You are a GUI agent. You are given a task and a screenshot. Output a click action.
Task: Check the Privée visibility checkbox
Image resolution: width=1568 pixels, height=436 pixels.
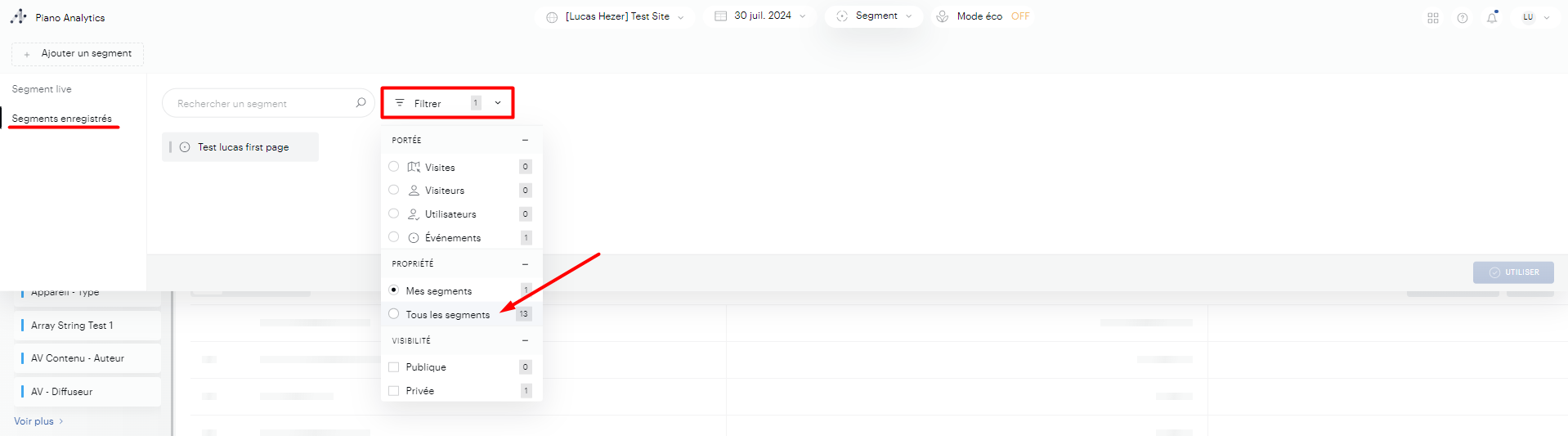tap(394, 391)
